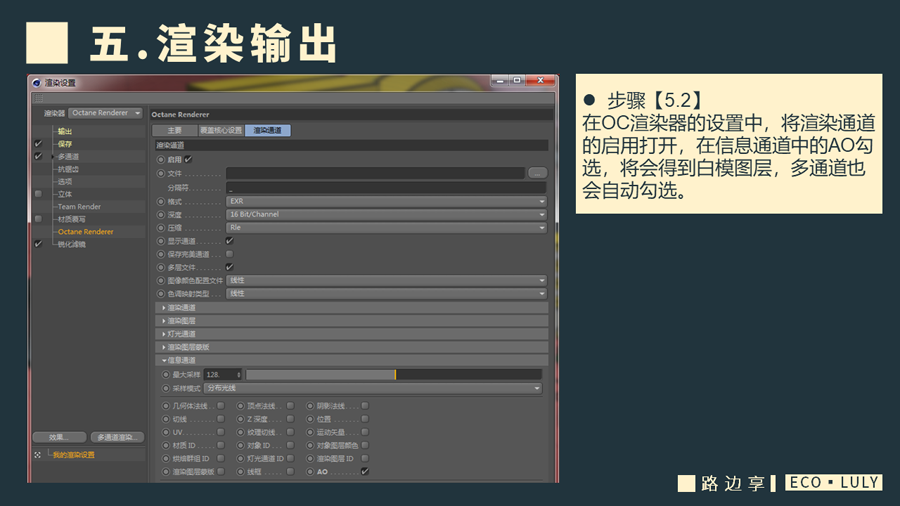
Task: Open the 渲染器 Octane Renderer dropdown
Action: tap(106, 113)
